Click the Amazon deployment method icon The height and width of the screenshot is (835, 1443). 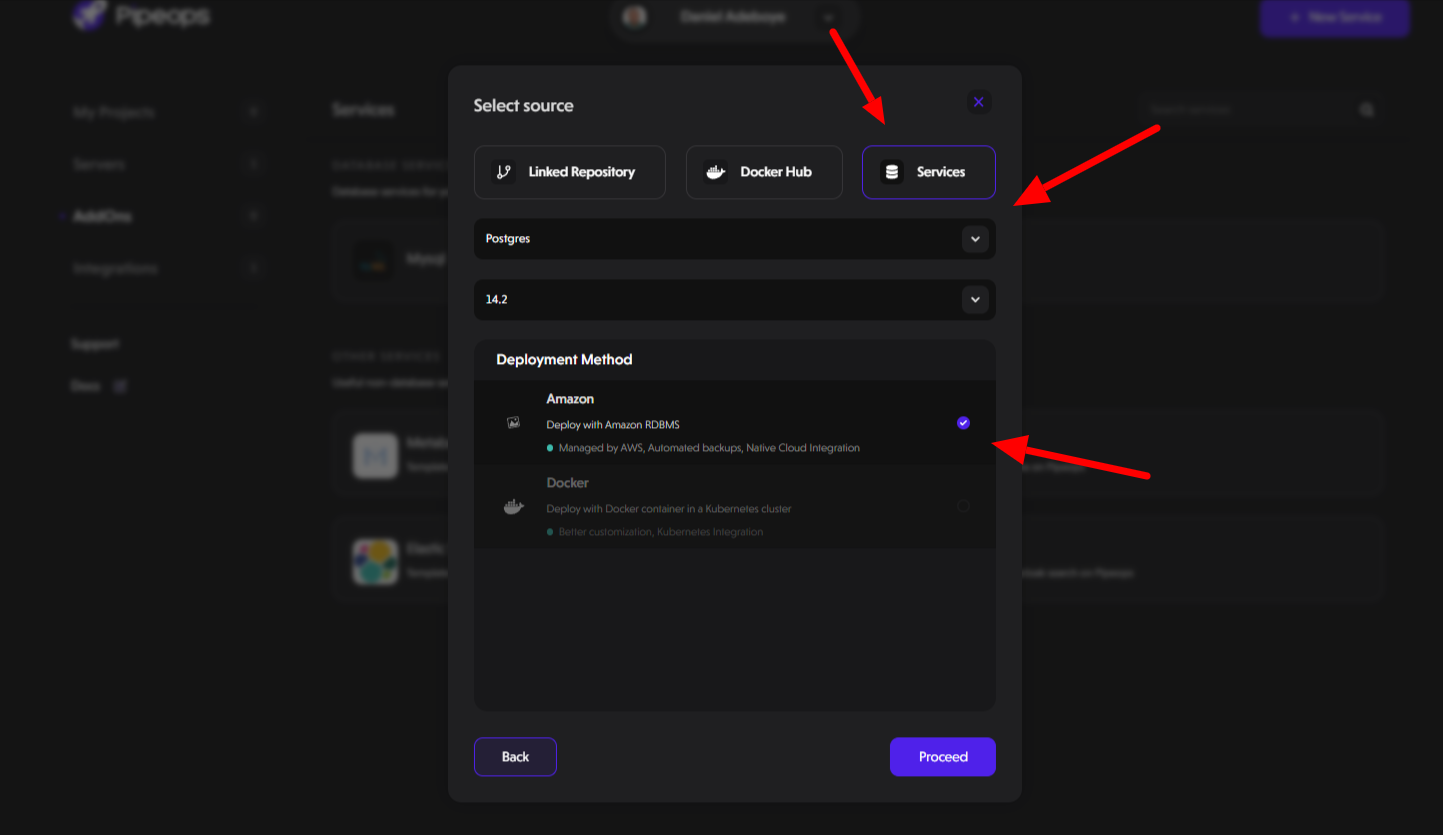click(x=513, y=423)
